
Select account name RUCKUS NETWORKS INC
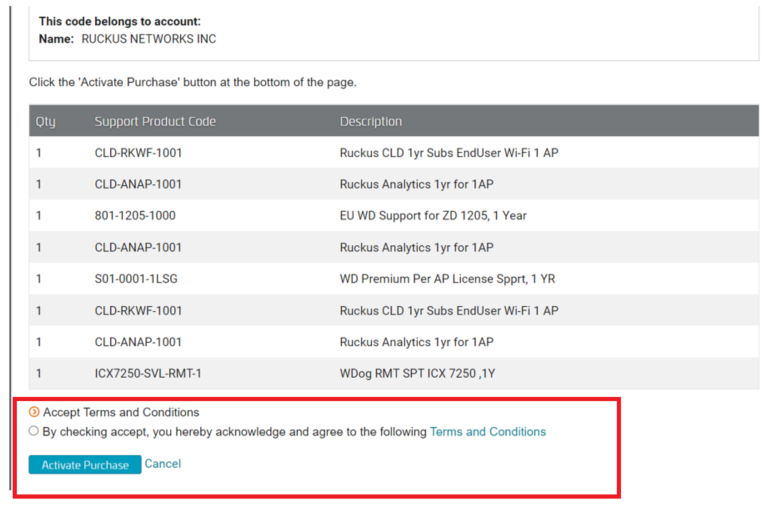click(x=149, y=39)
